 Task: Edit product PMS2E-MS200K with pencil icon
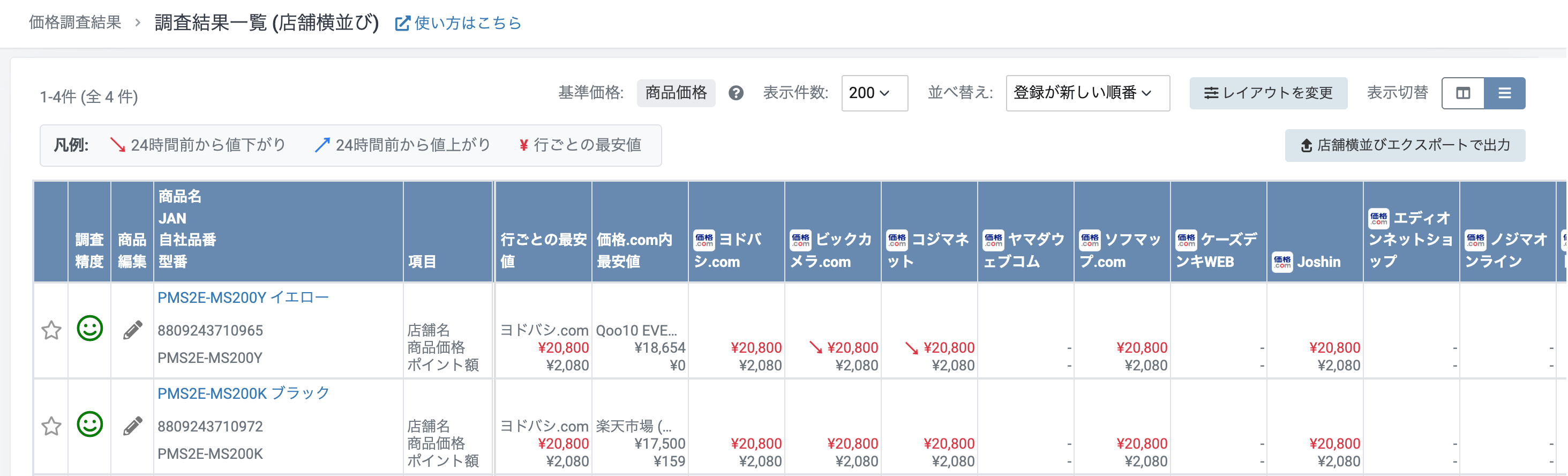[133, 426]
